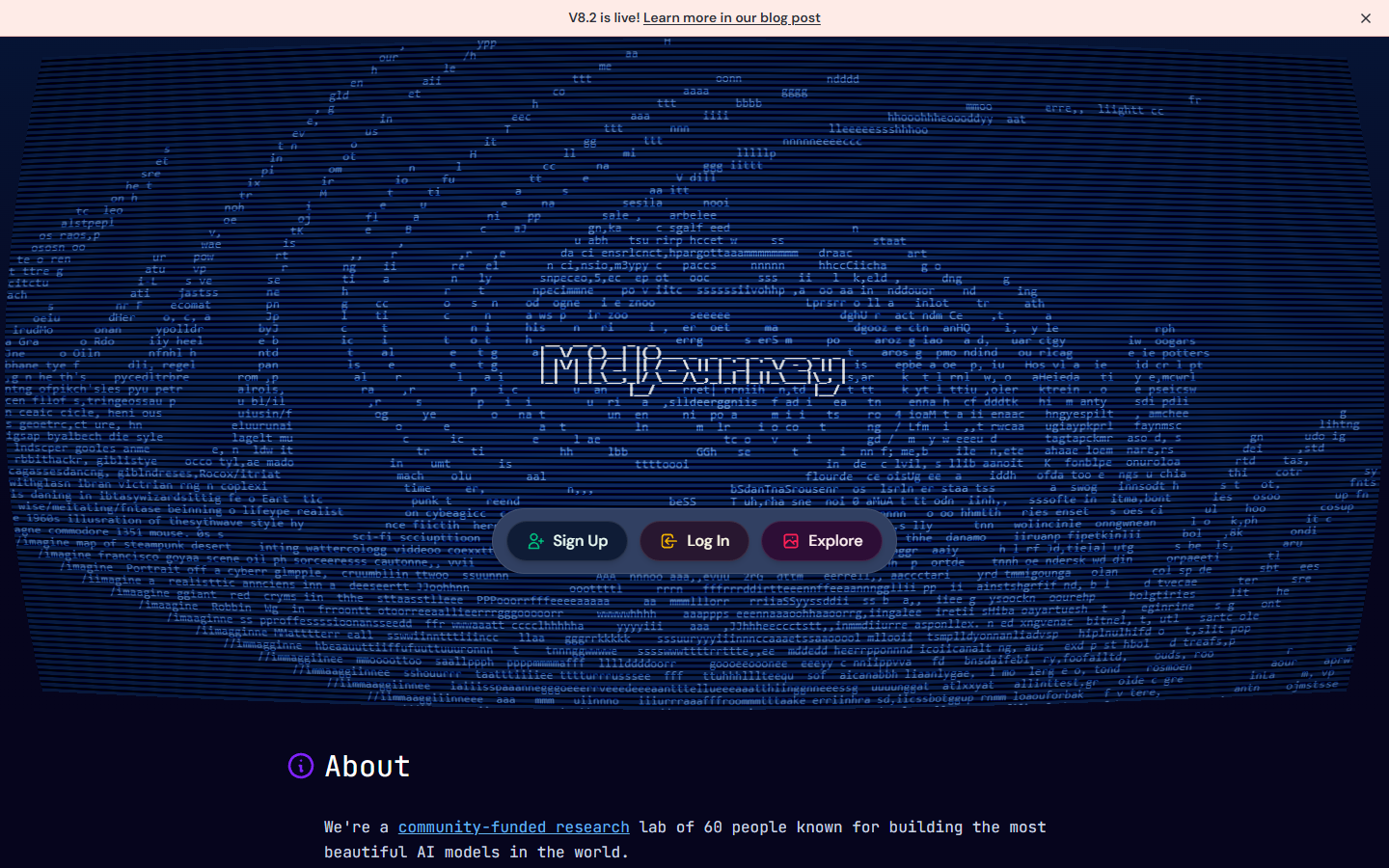Open the 'Learn more in our blog post' link
Viewport: 1389px width, 868px height.
coord(732,17)
